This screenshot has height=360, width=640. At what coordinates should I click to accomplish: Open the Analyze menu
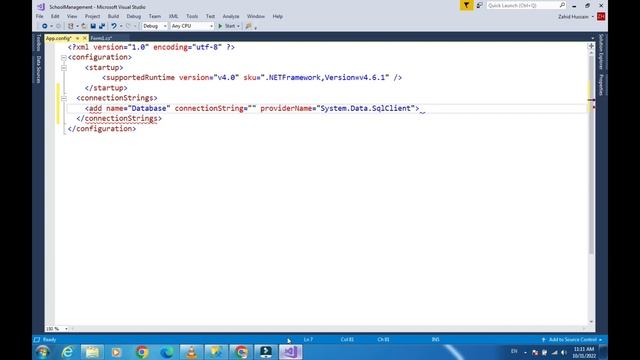coord(231,16)
